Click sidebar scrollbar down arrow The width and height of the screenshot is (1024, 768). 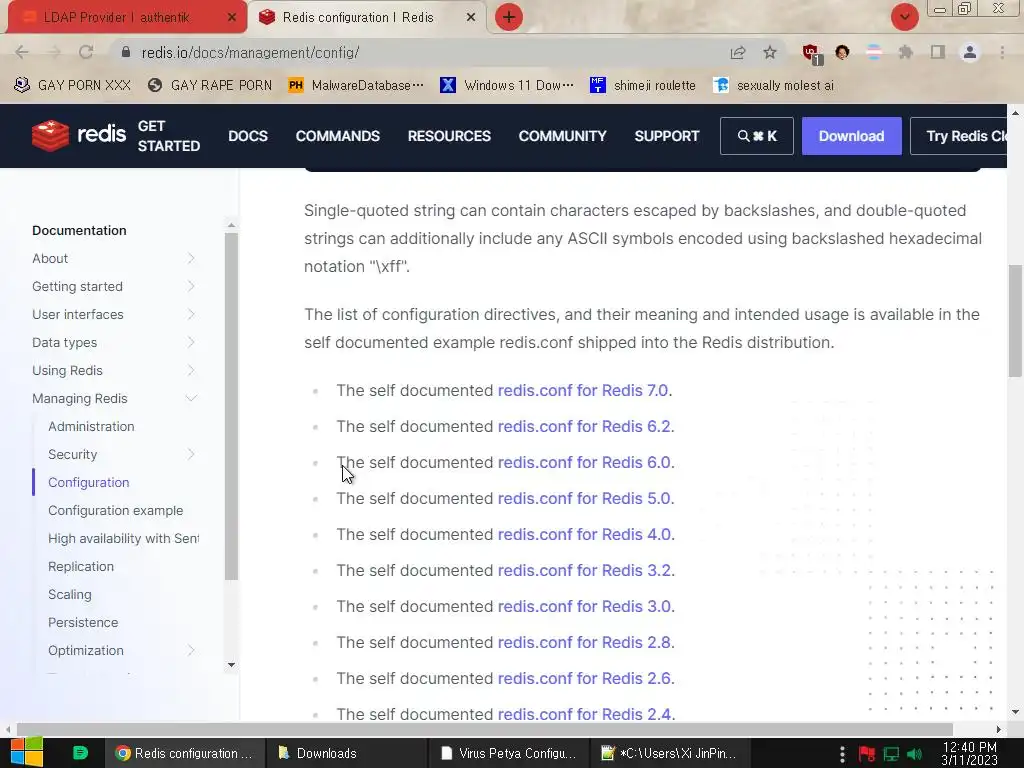click(231, 665)
